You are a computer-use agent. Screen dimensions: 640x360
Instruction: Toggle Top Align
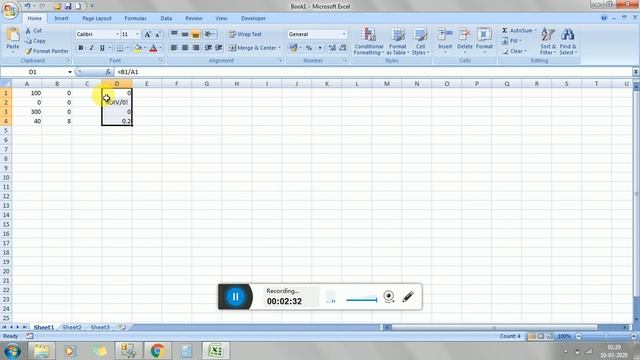point(174,34)
